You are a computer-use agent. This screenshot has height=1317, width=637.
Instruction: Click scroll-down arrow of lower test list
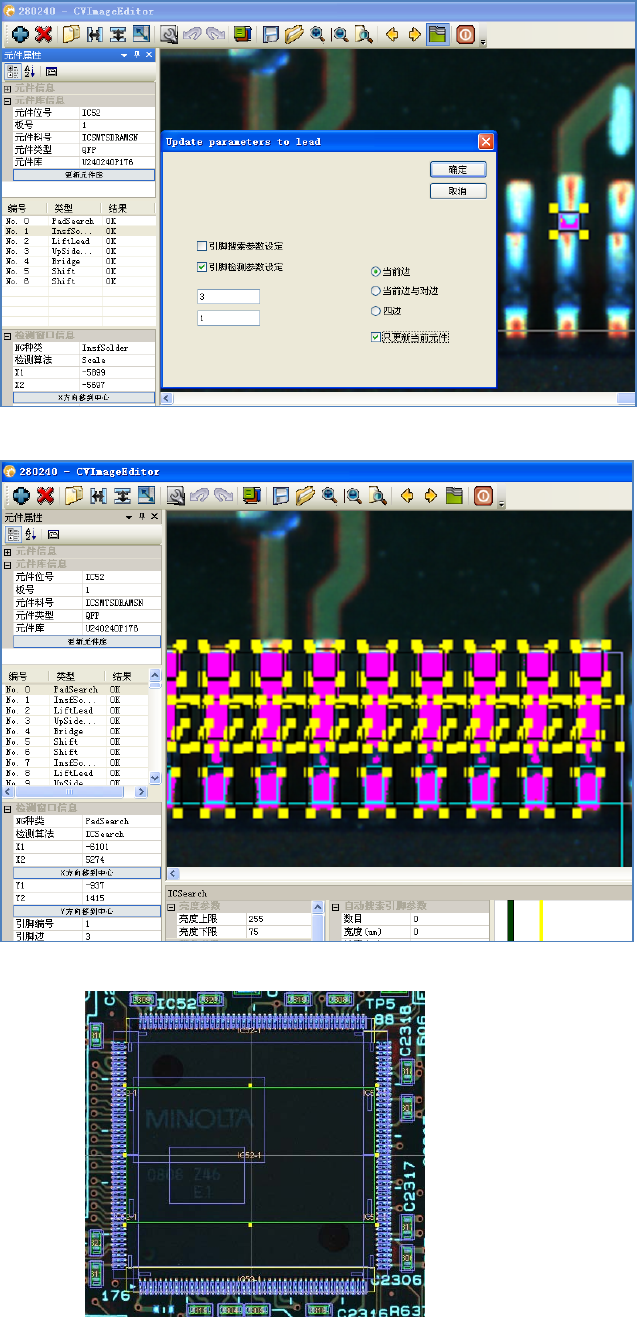[x=155, y=778]
